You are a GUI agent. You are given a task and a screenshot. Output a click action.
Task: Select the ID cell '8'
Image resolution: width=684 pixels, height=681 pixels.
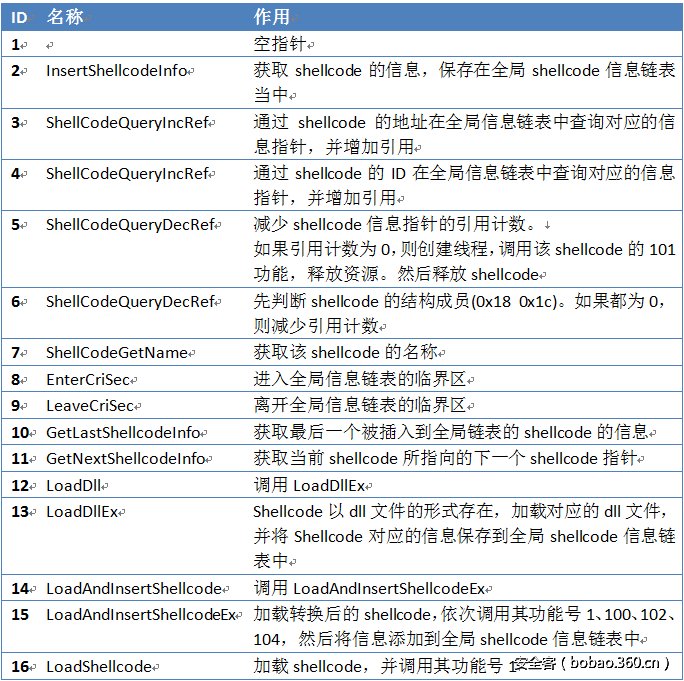15,380
